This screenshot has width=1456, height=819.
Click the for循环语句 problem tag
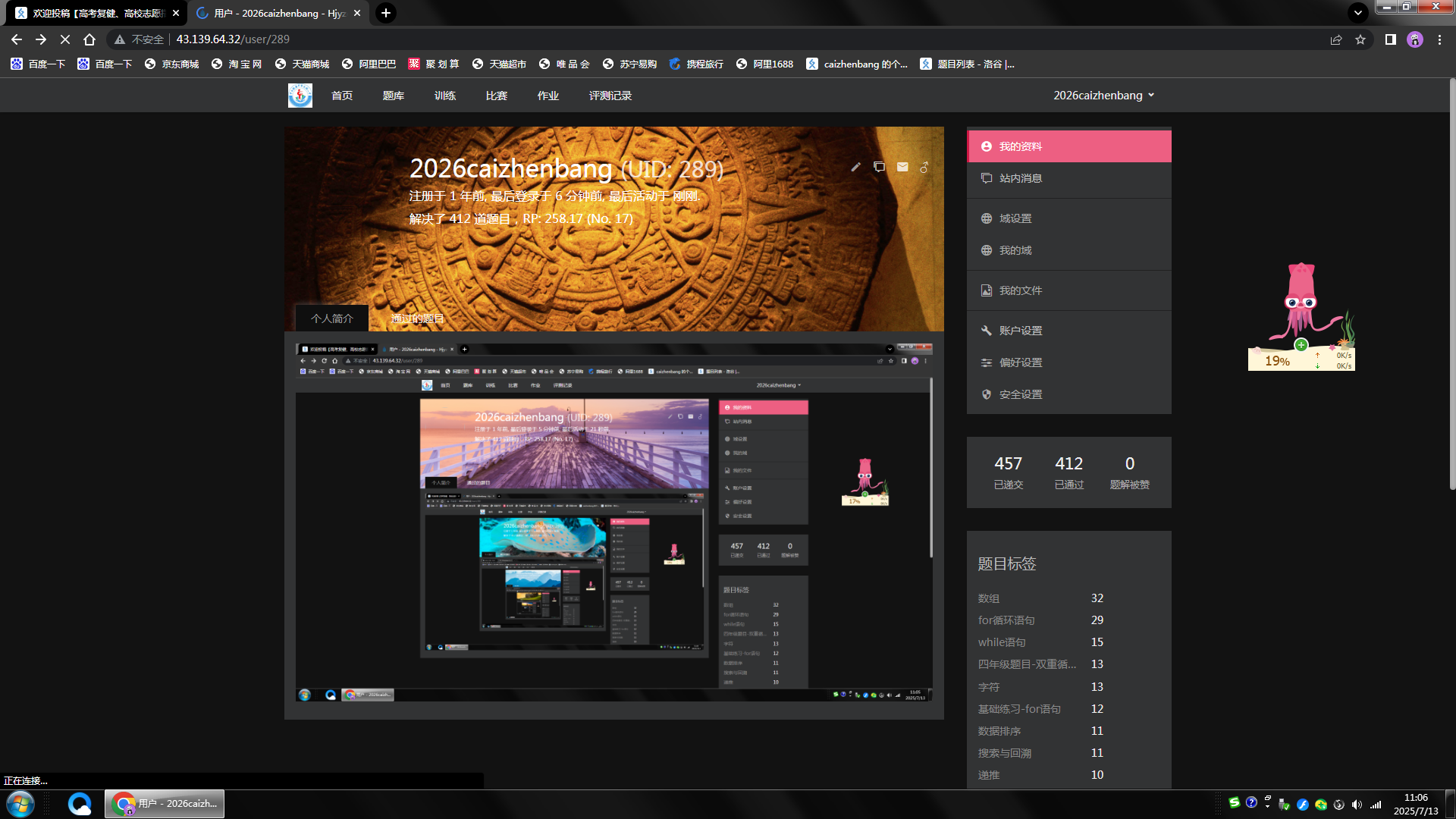tap(1006, 620)
